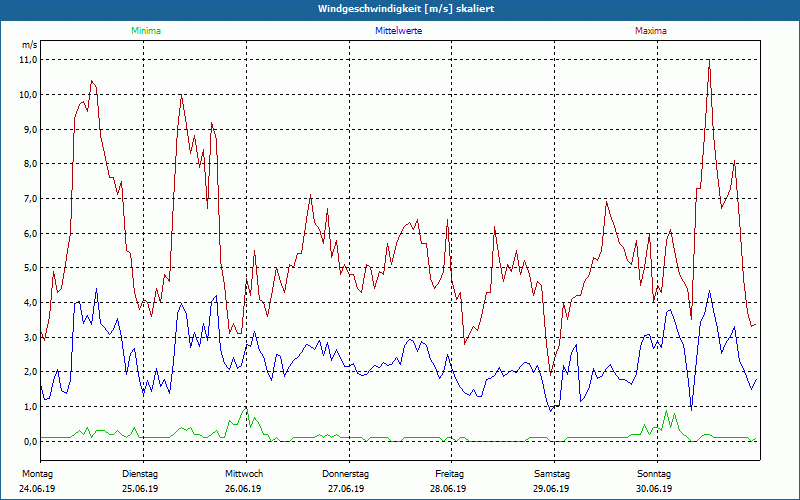The height and width of the screenshot is (500, 800).
Task: Click the 2,0 y-axis value
Action: 30,372
